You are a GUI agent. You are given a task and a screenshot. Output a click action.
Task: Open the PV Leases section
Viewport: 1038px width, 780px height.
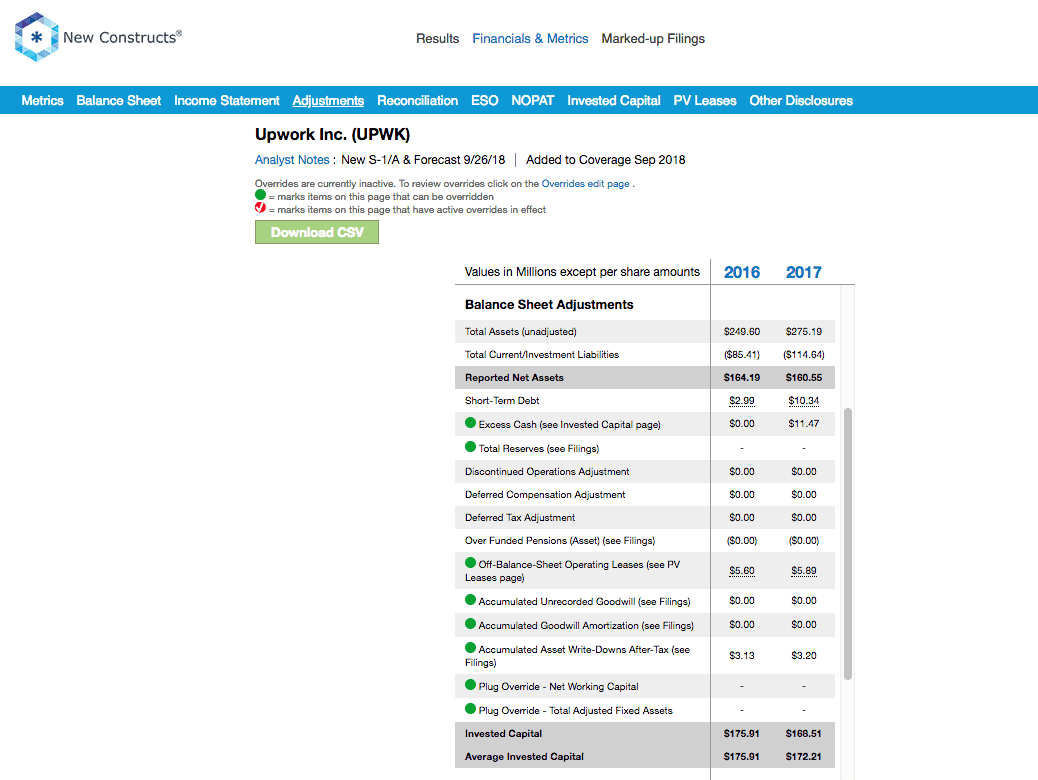click(705, 101)
